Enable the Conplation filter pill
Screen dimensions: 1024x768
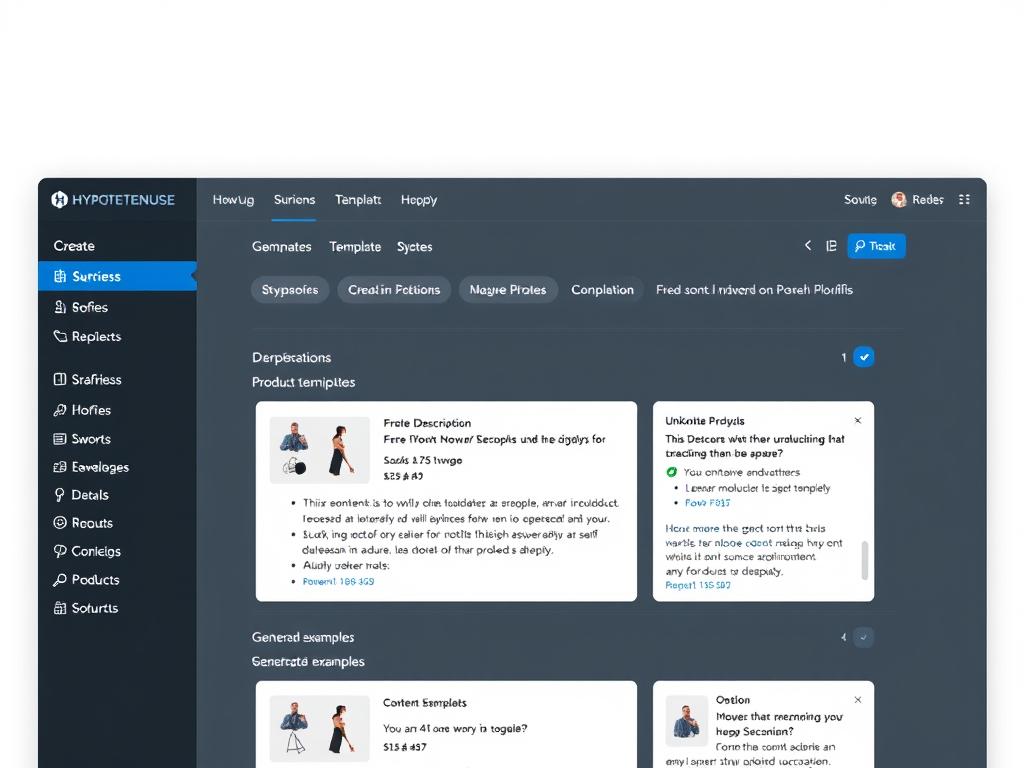click(x=603, y=290)
